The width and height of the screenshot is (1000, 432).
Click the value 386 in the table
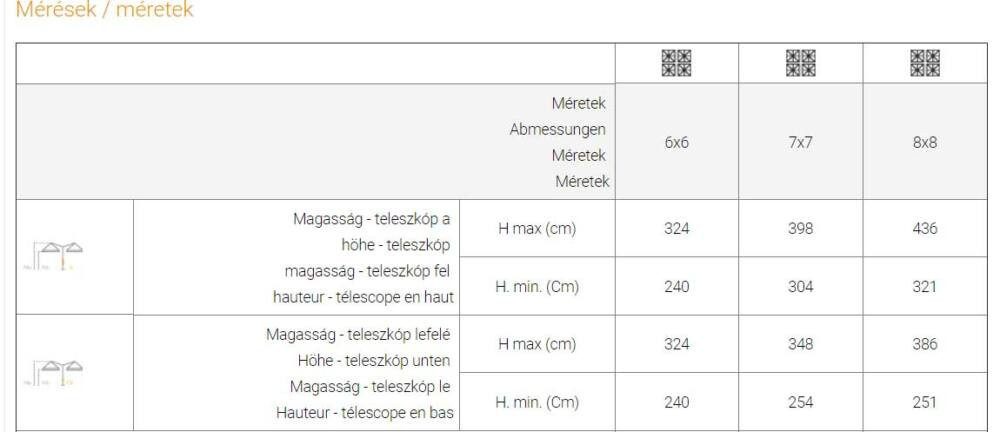(925, 345)
